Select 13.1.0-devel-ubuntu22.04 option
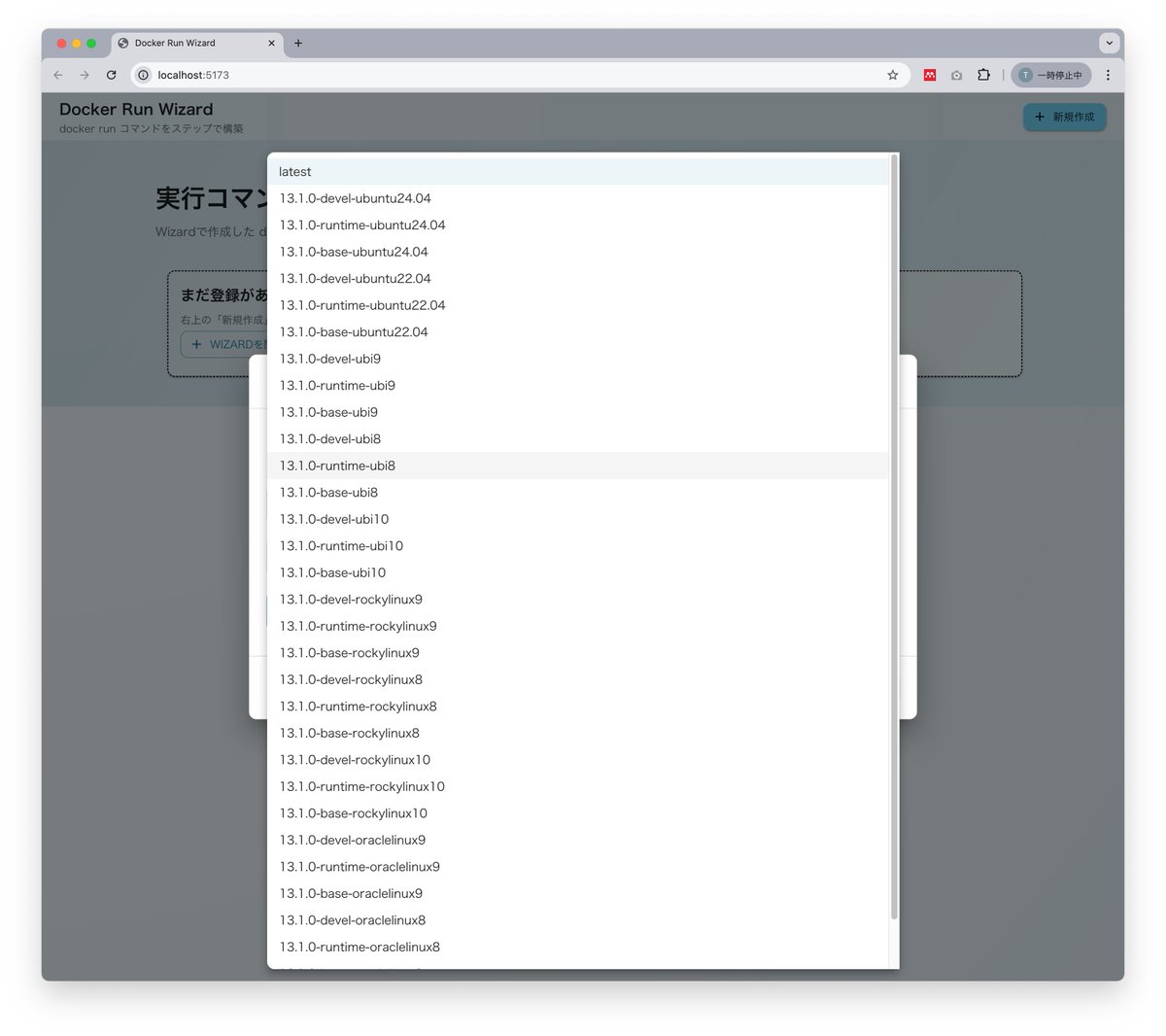The width and height of the screenshot is (1166, 1036). click(x=578, y=278)
